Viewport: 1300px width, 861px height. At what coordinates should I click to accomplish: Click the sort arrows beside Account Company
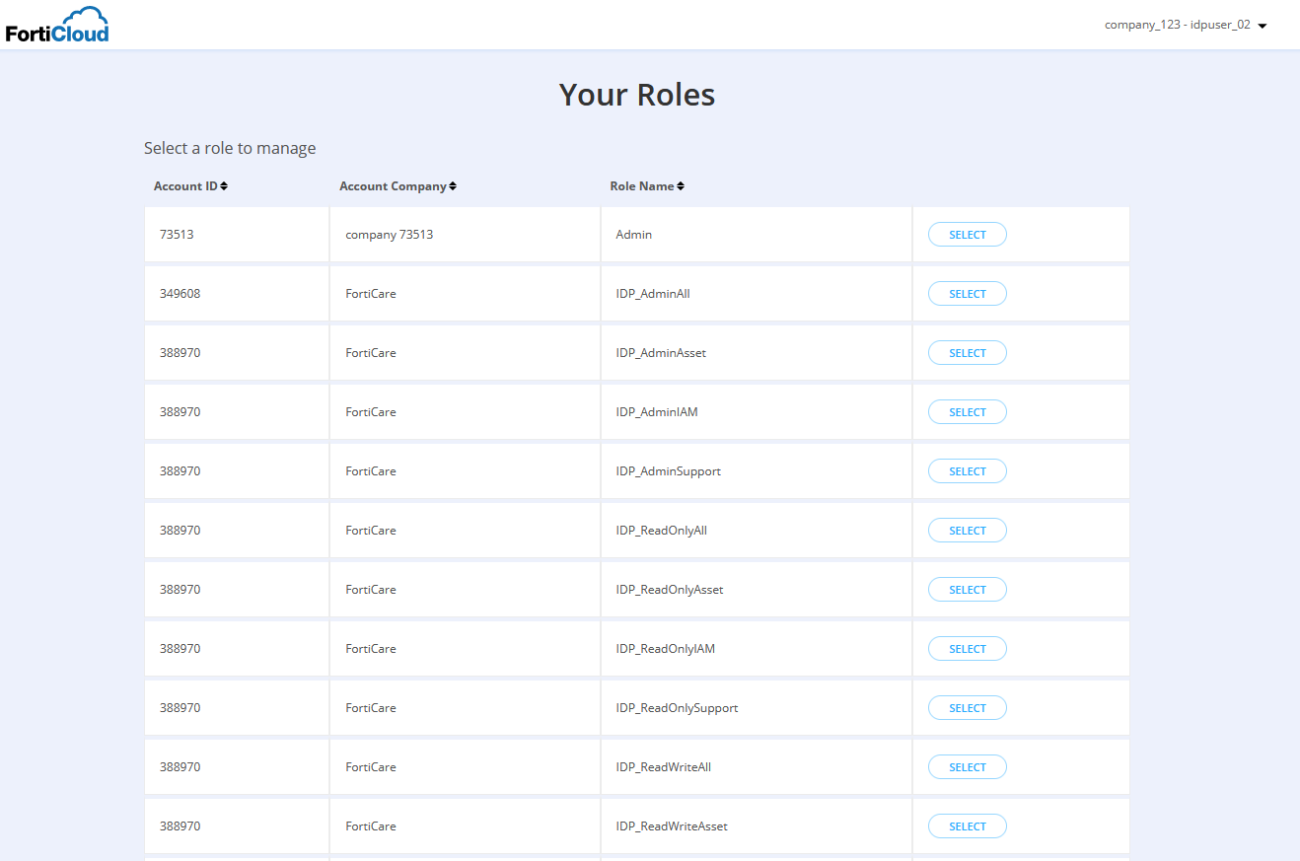tap(453, 185)
